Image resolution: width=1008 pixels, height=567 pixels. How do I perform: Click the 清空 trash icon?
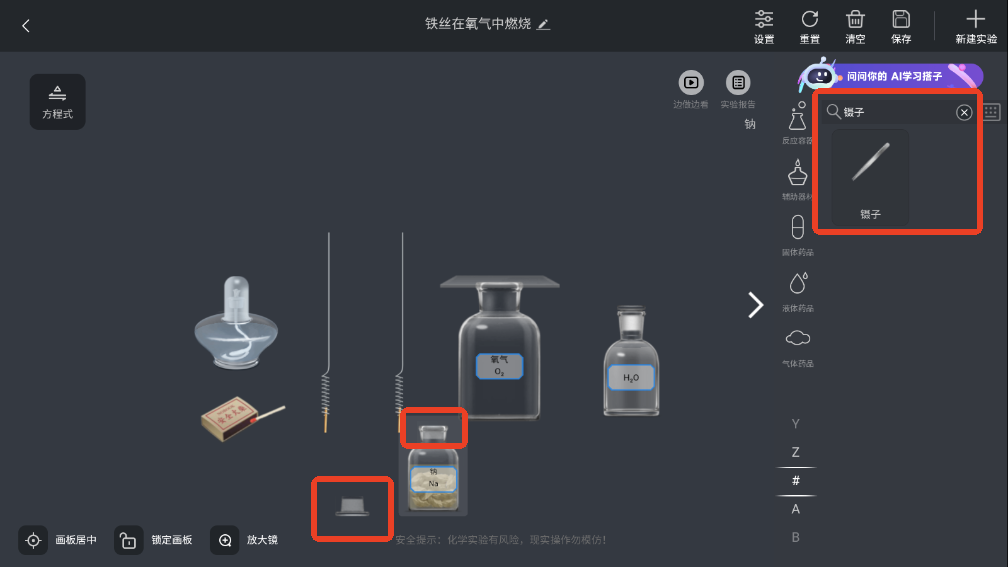pos(855,26)
